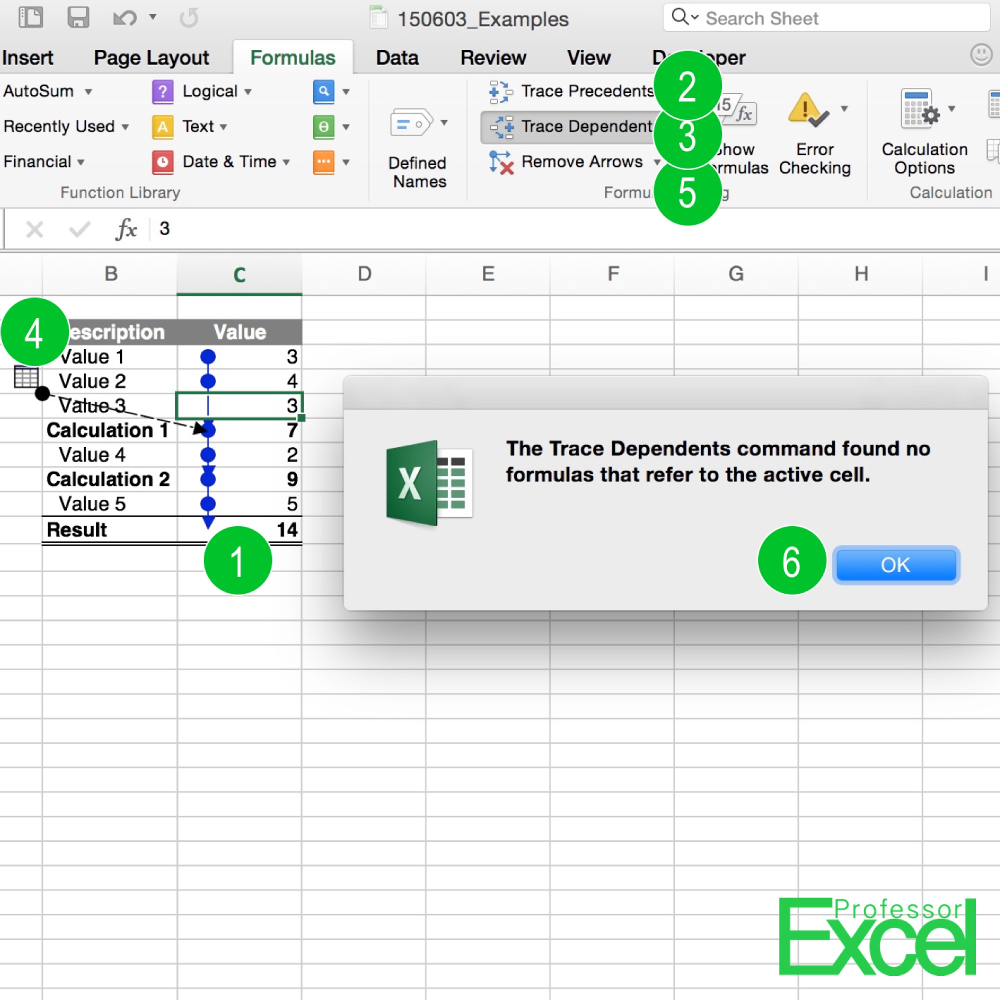Click the Text functions icon
The image size is (1000, 1000).
[162, 127]
